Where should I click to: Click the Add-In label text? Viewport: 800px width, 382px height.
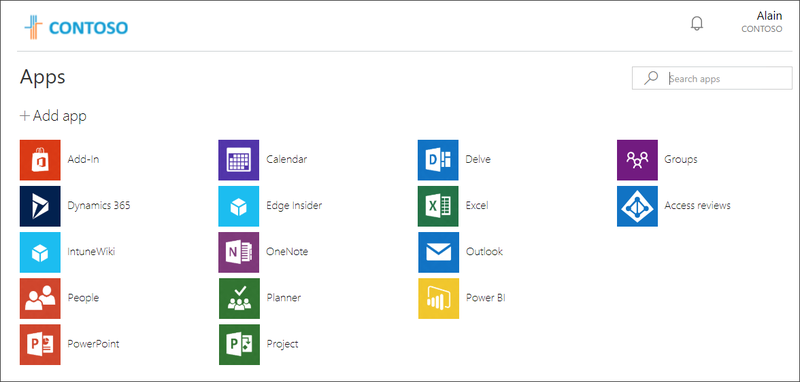pos(83,159)
